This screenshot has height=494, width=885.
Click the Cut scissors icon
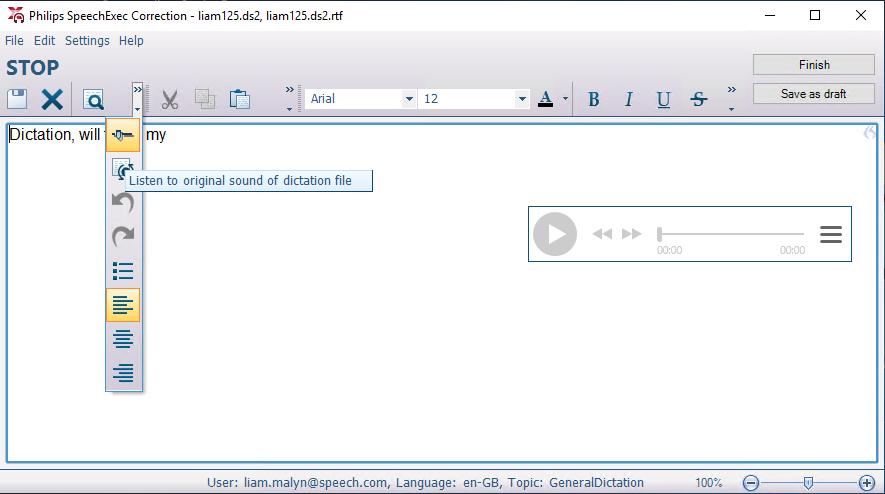click(169, 99)
